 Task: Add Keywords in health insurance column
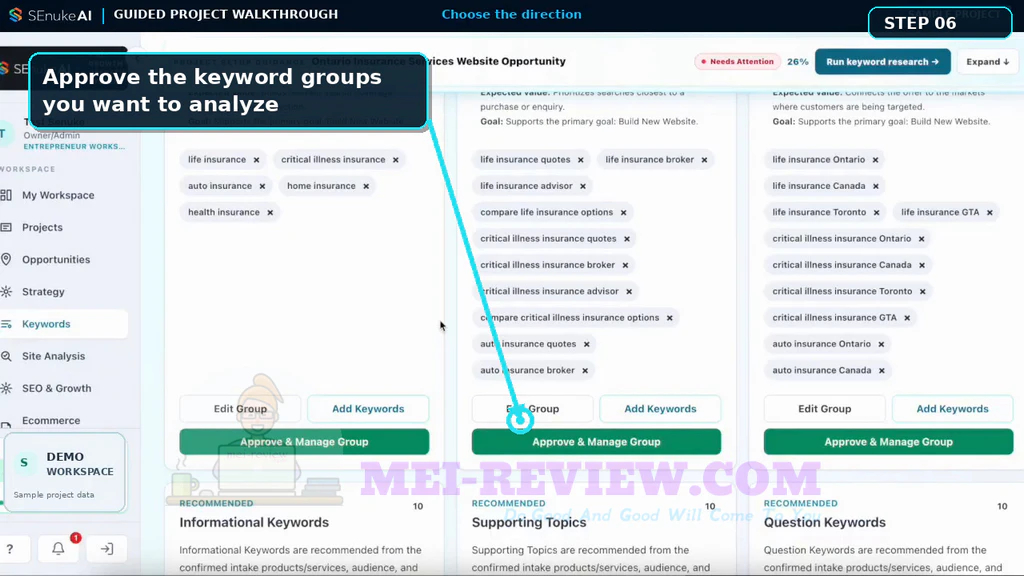coord(368,409)
